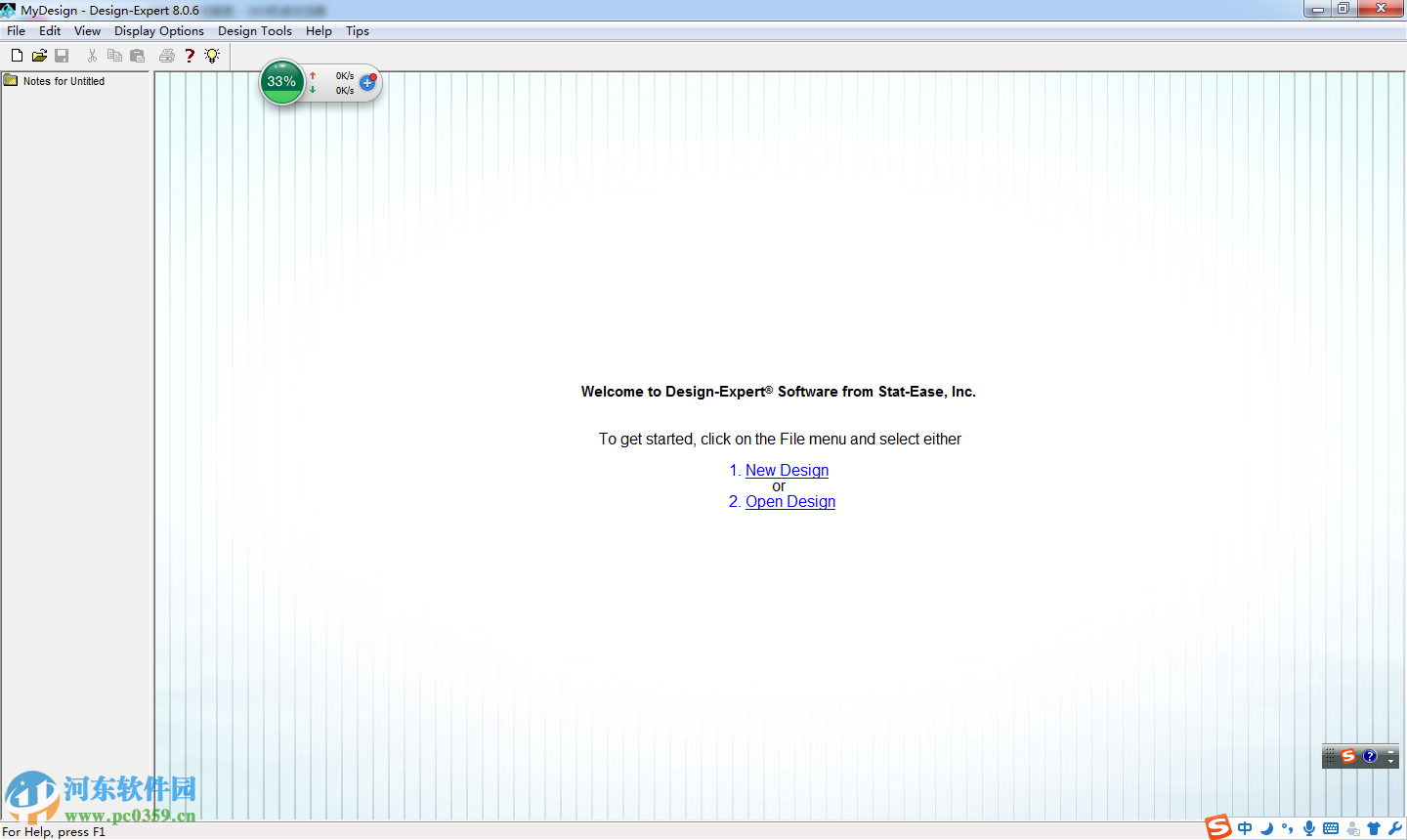The image size is (1407, 840).
Task: Open the File menu
Action: 17,31
